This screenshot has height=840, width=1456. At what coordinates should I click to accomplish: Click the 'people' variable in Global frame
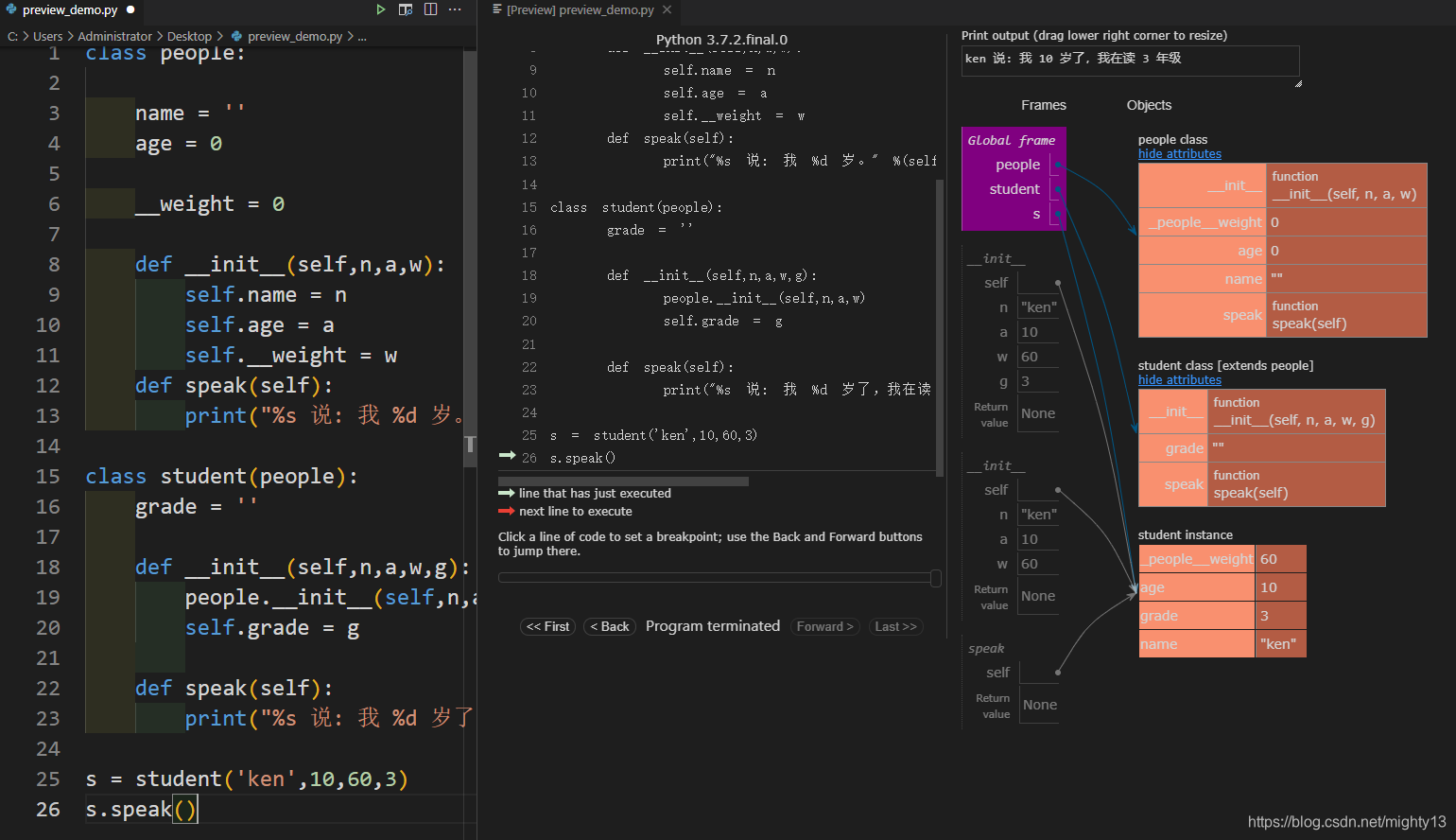point(1017,165)
